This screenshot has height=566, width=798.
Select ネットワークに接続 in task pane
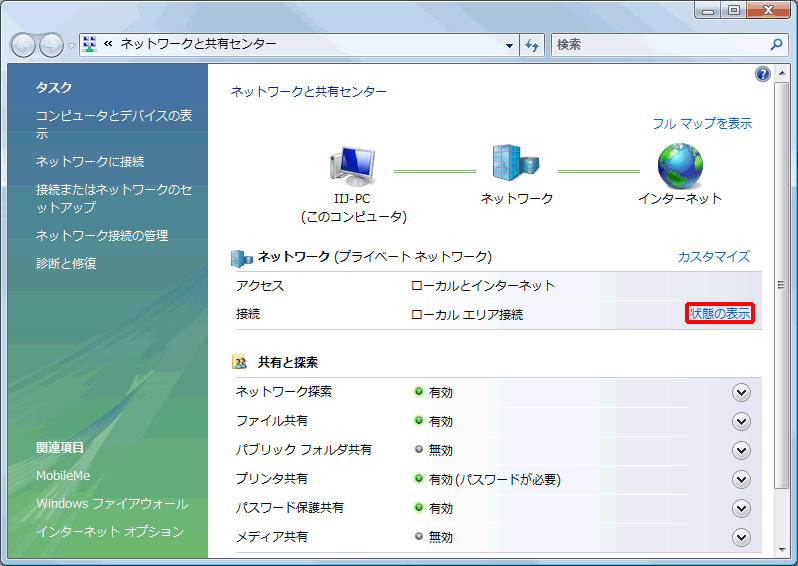[x=90, y=162]
